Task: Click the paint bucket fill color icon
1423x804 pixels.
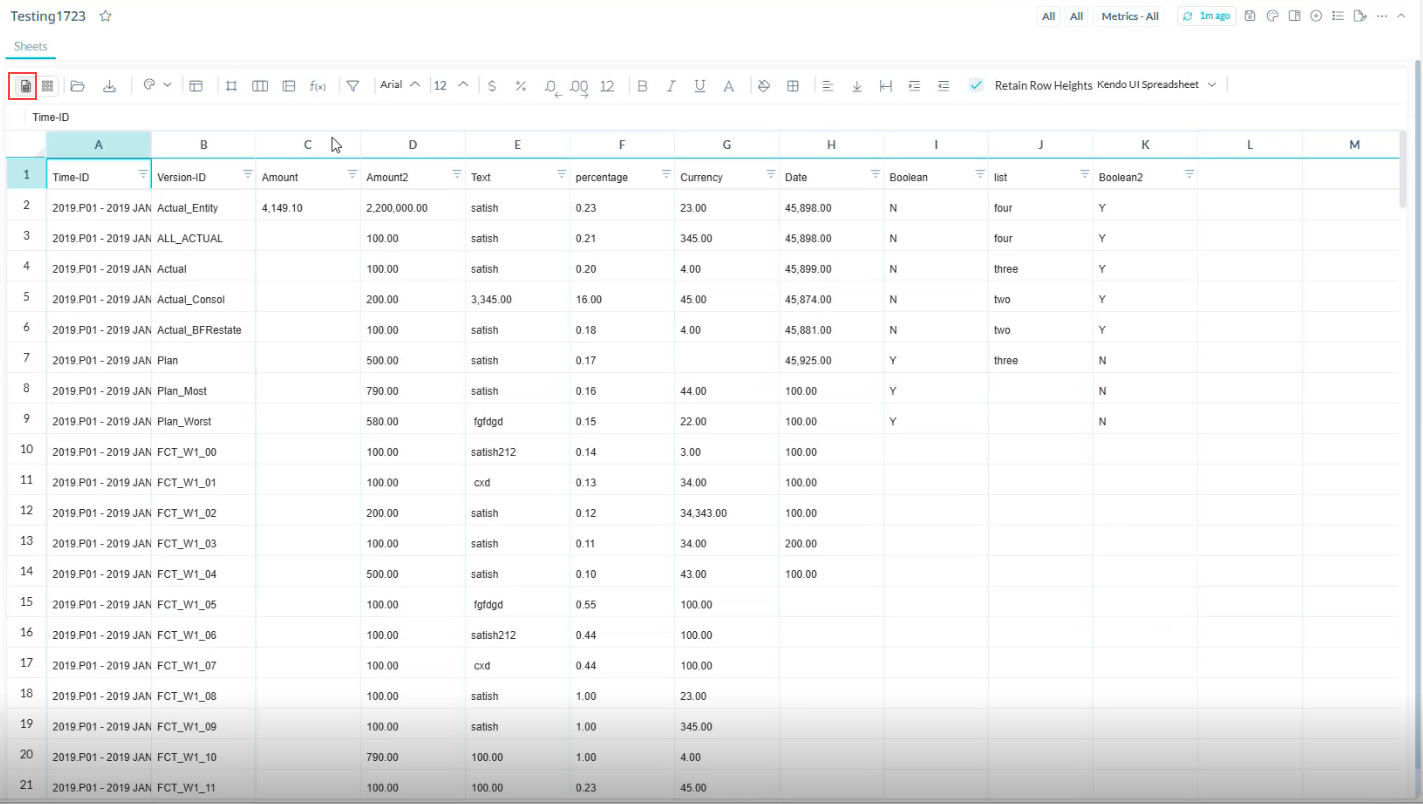Action: tap(763, 85)
